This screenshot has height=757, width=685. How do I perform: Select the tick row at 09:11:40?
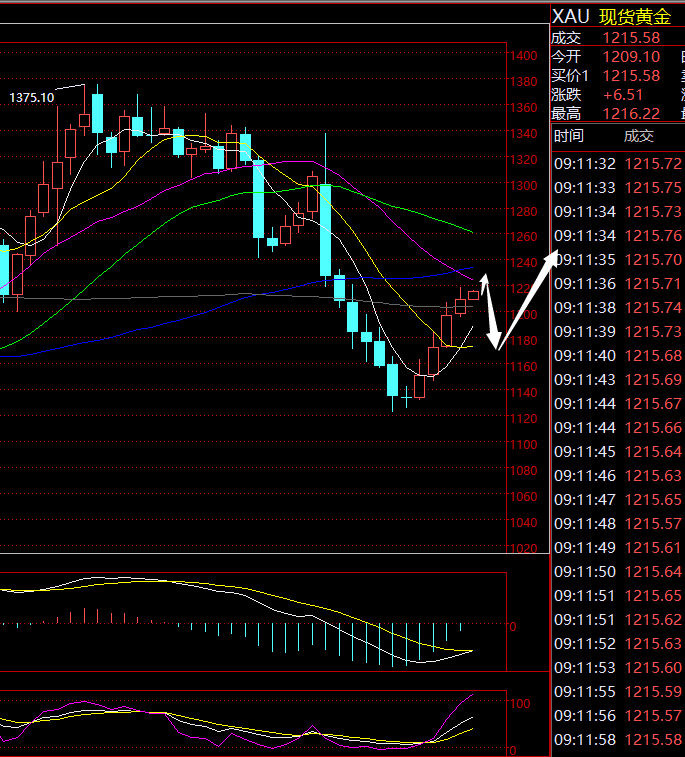[618, 355]
